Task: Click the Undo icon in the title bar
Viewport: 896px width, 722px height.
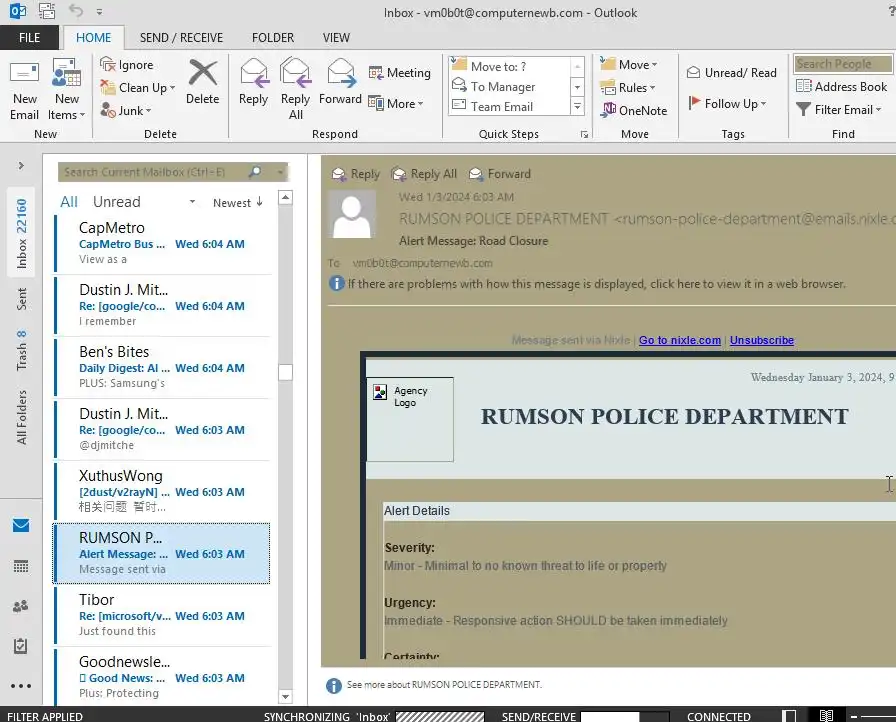Action: [x=75, y=11]
